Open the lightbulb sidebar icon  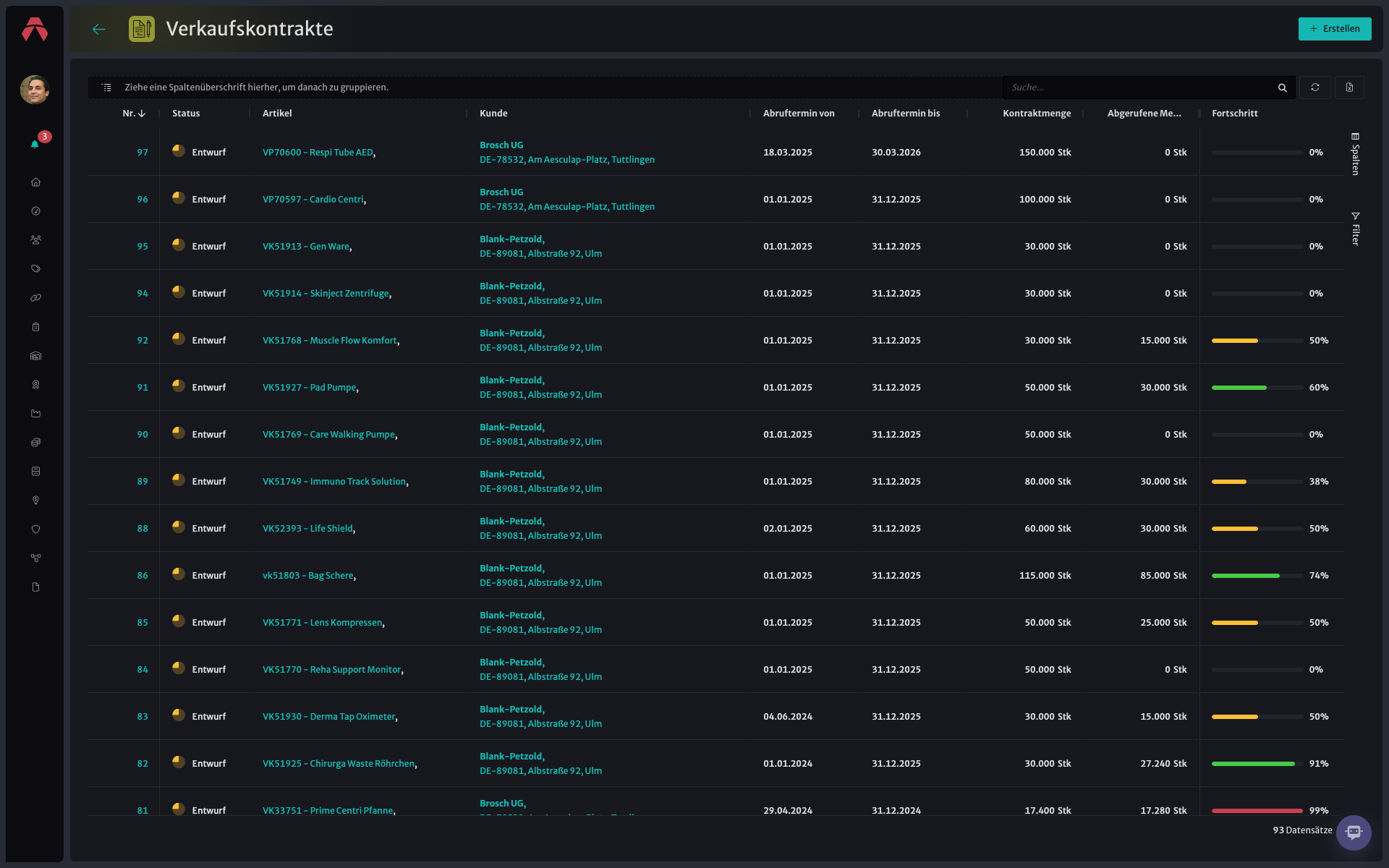[x=35, y=501]
